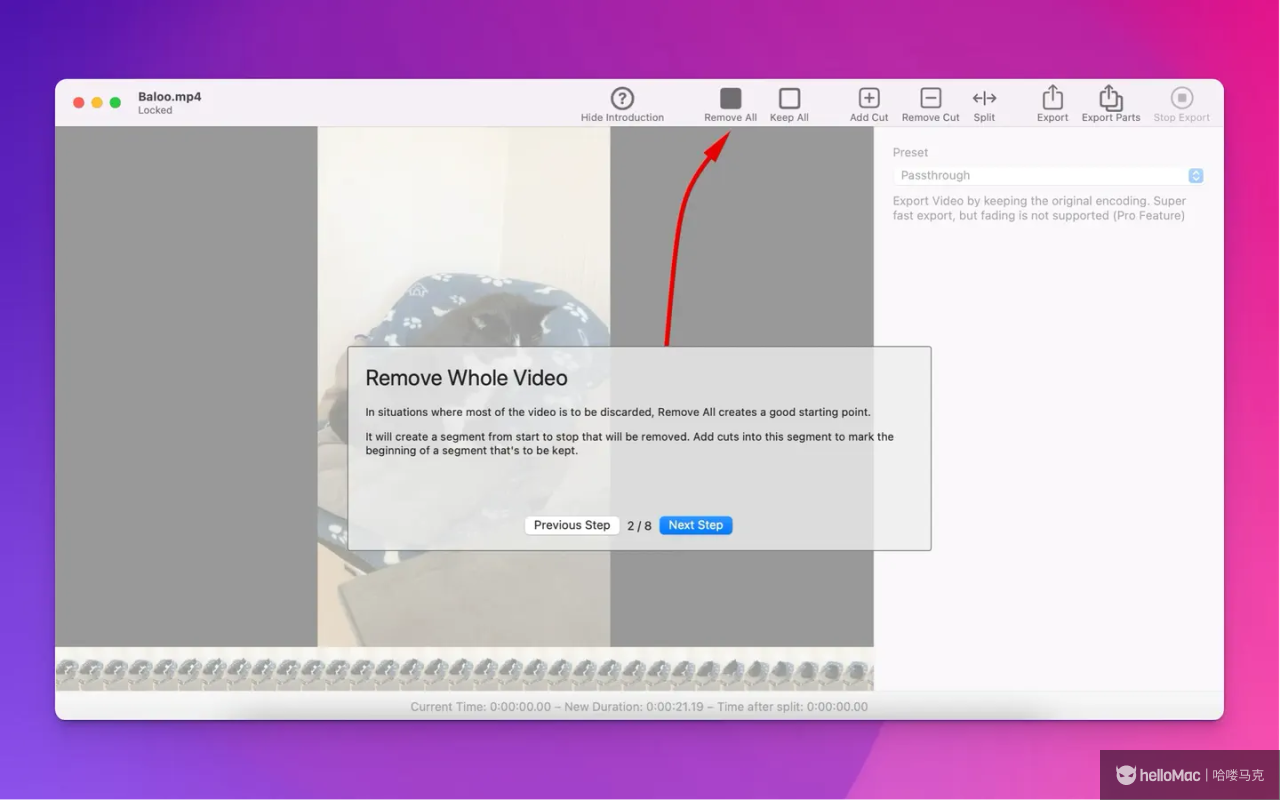
Task: Open the Passthrough preset dropdown
Action: [1048, 175]
